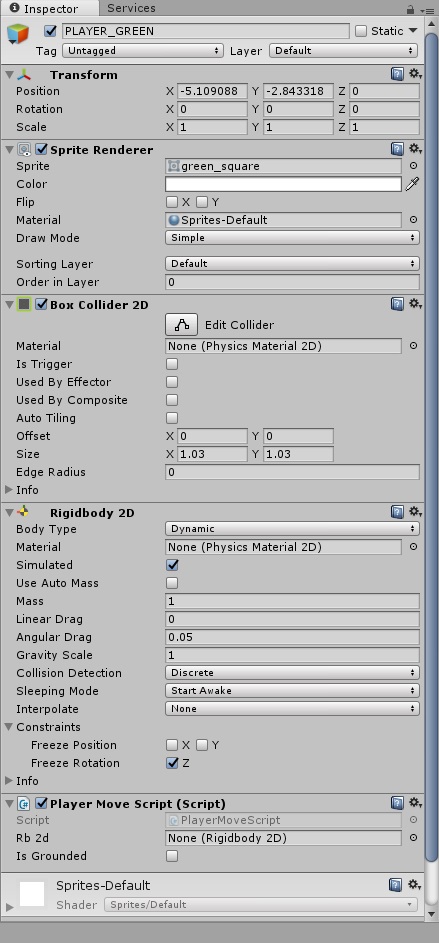
Task: Click the Sprites-Default material preview thumbnail
Action: 32,894
